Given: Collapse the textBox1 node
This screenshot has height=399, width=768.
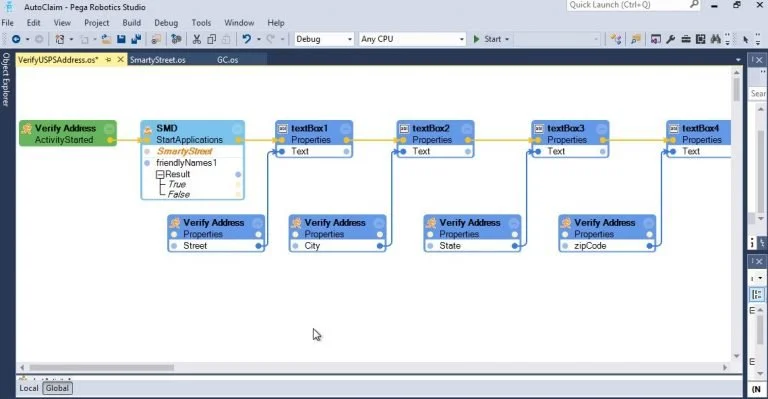Looking at the screenshot, I should [x=346, y=129].
